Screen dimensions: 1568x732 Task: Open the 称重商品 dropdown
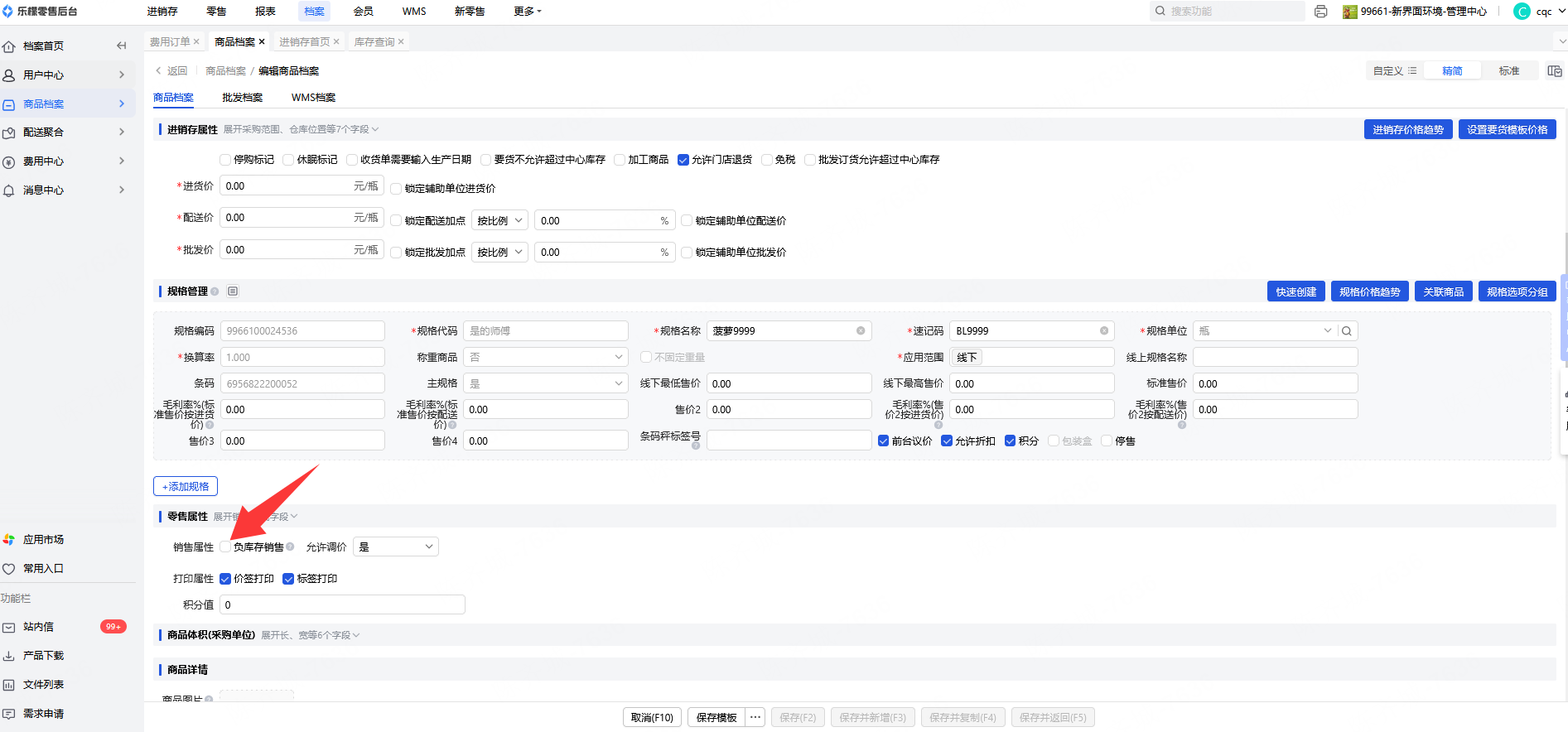click(x=546, y=358)
